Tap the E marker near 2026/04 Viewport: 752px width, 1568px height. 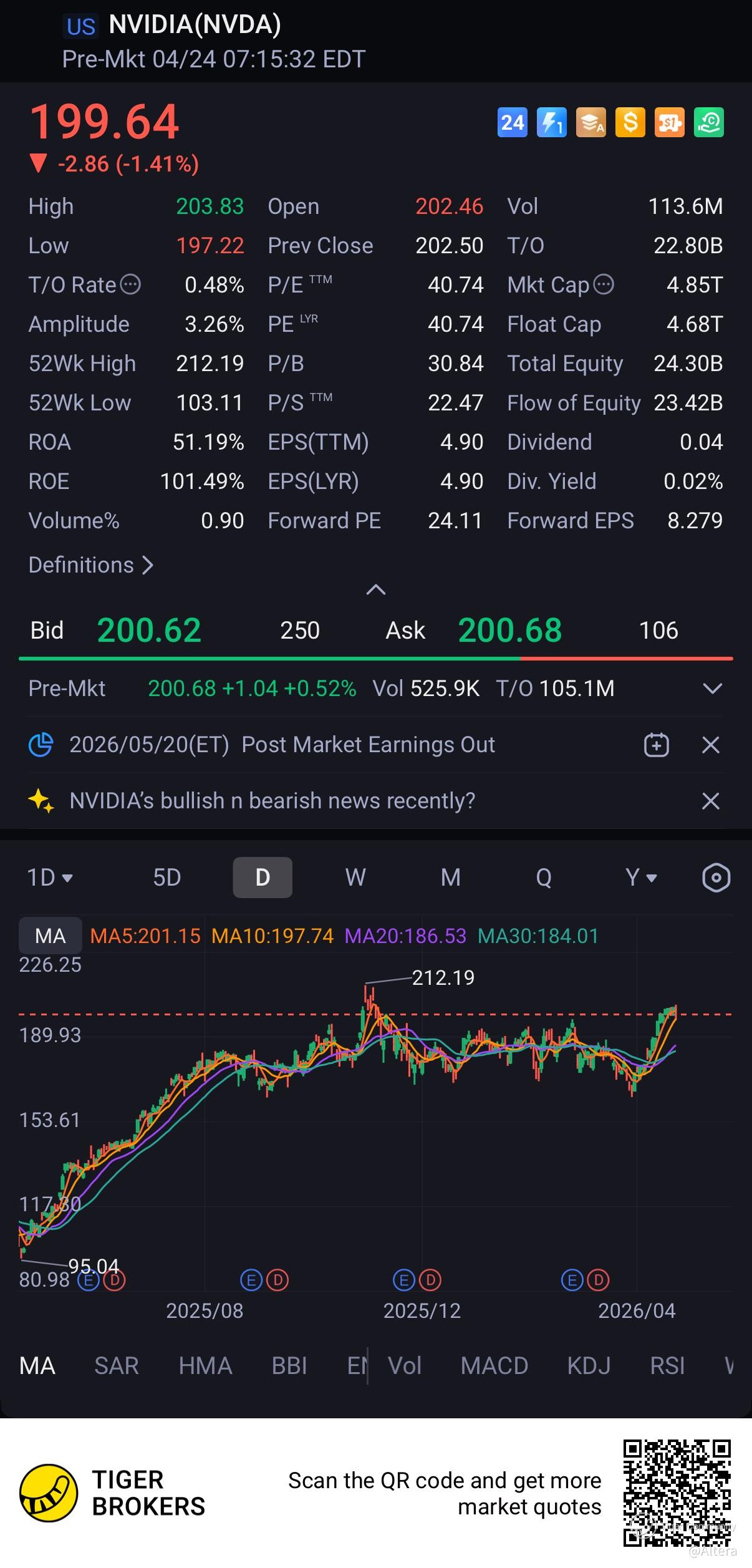pyautogui.click(x=572, y=1281)
